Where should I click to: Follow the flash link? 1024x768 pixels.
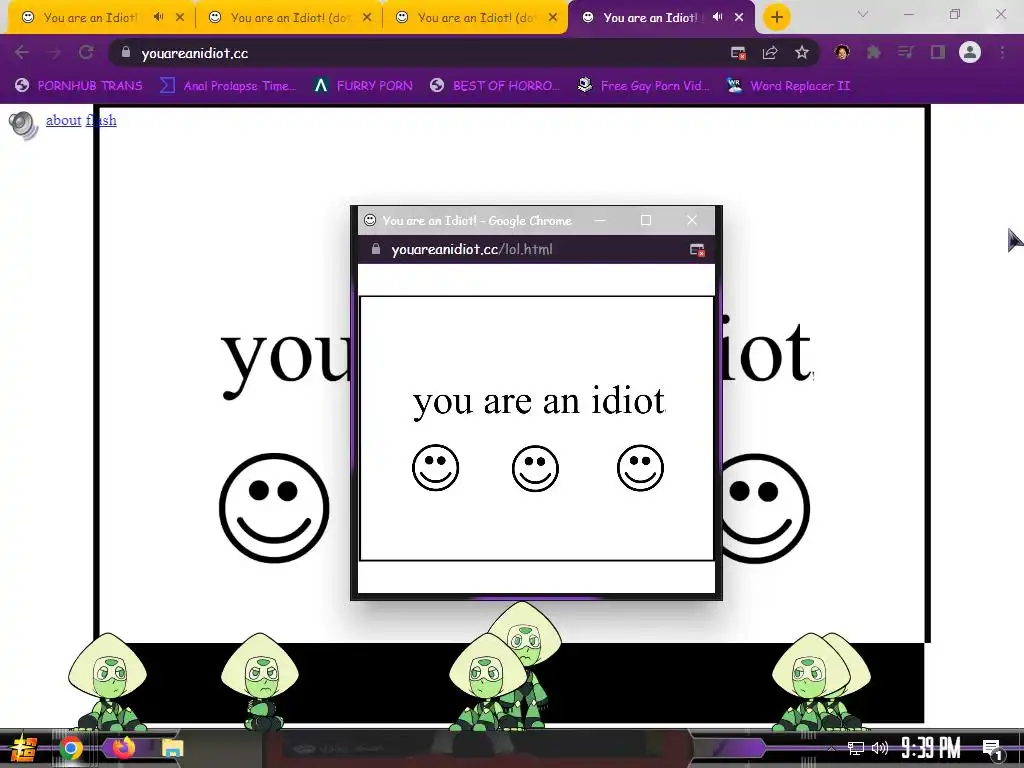point(101,120)
